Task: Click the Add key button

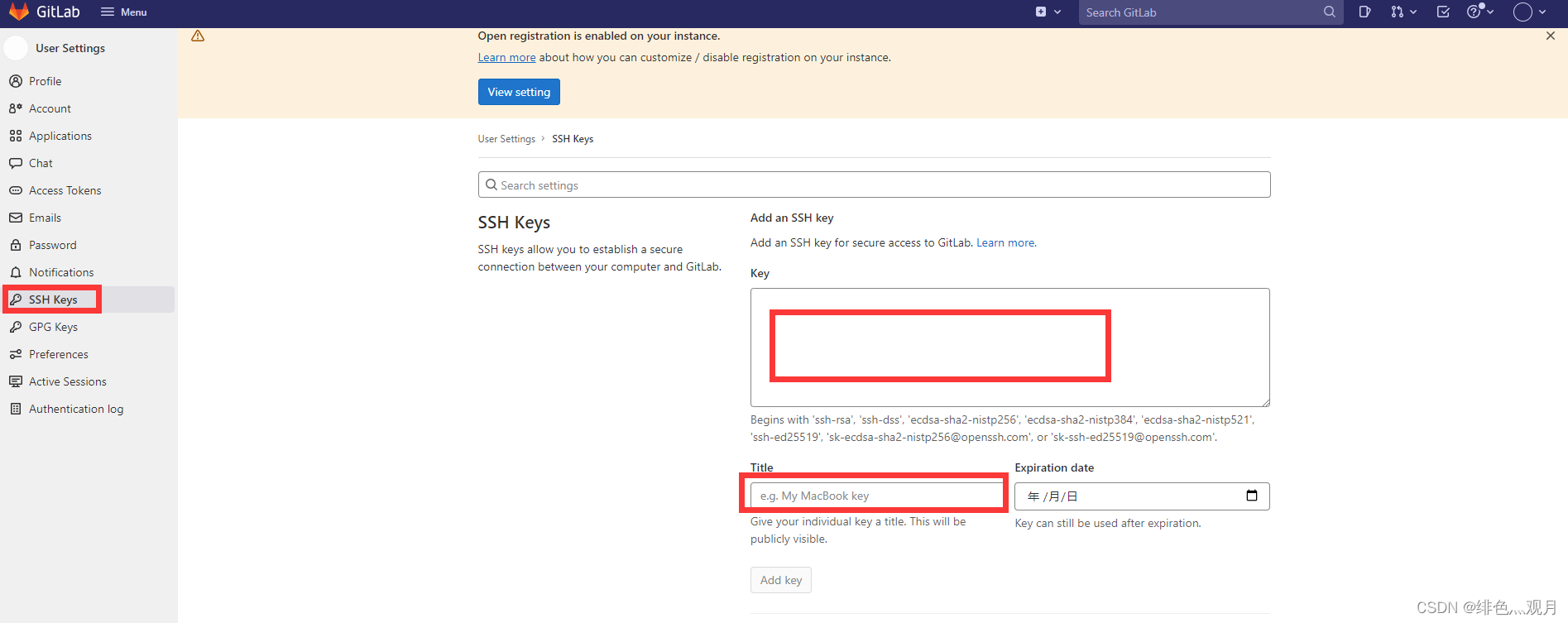Action: (x=781, y=580)
